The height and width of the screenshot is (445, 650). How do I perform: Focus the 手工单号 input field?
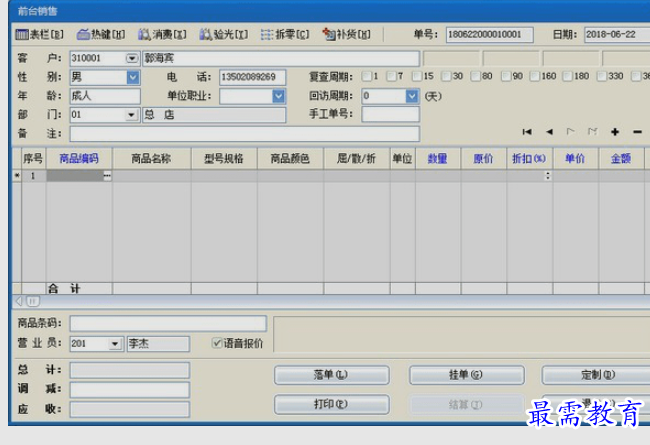390,114
